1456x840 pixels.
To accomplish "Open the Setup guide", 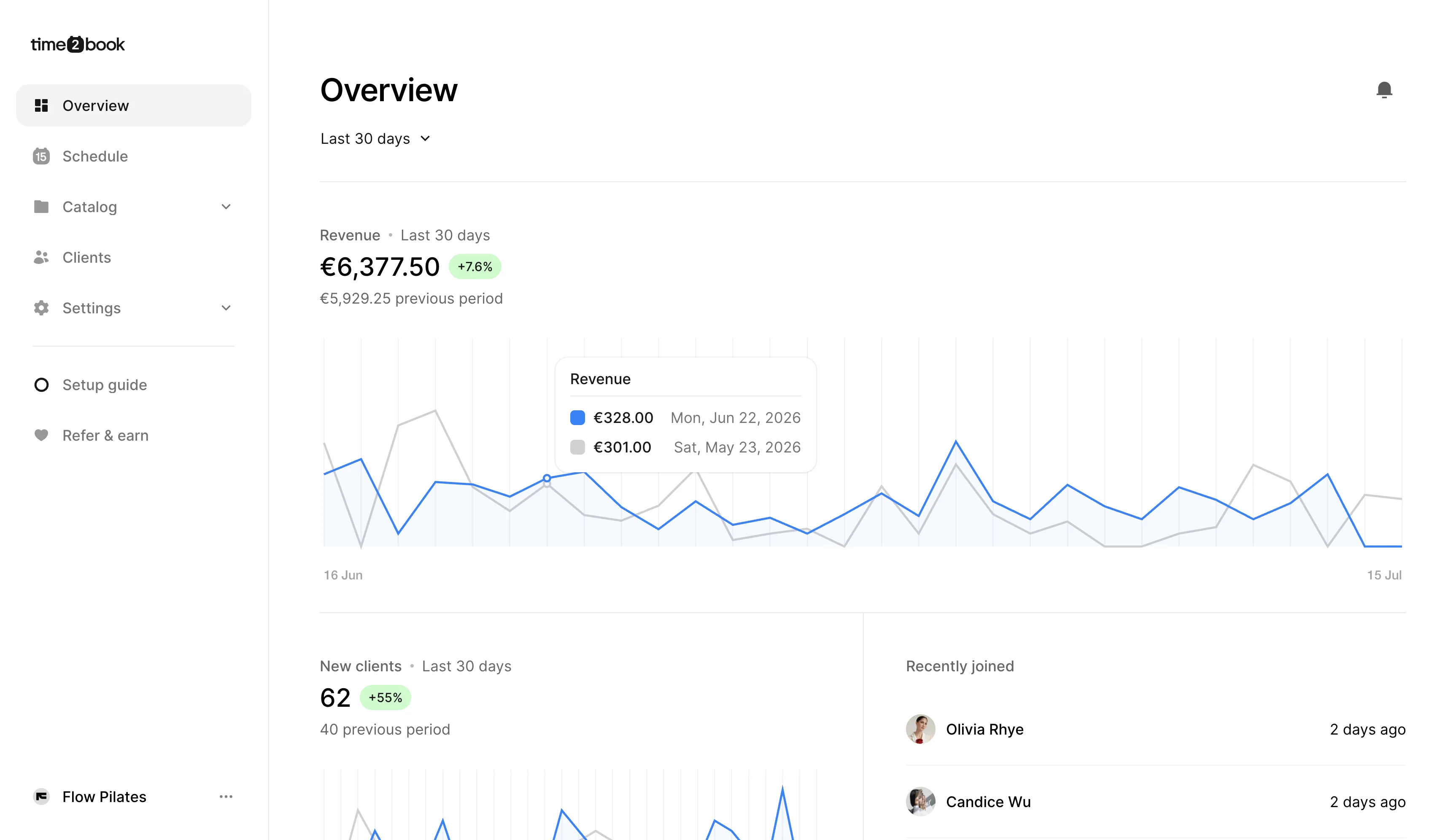I will pos(134,385).
